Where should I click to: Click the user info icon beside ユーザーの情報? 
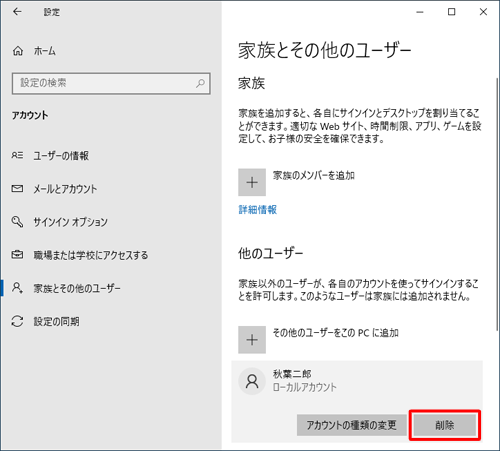[17, 155]
